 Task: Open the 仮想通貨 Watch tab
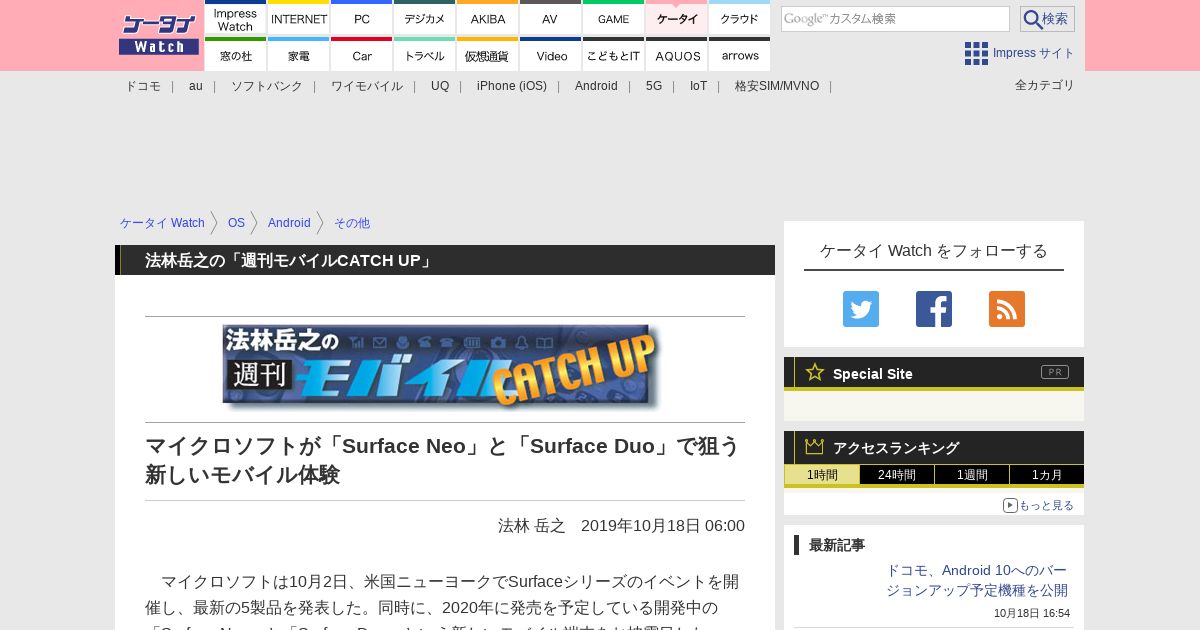pos(488,54)
